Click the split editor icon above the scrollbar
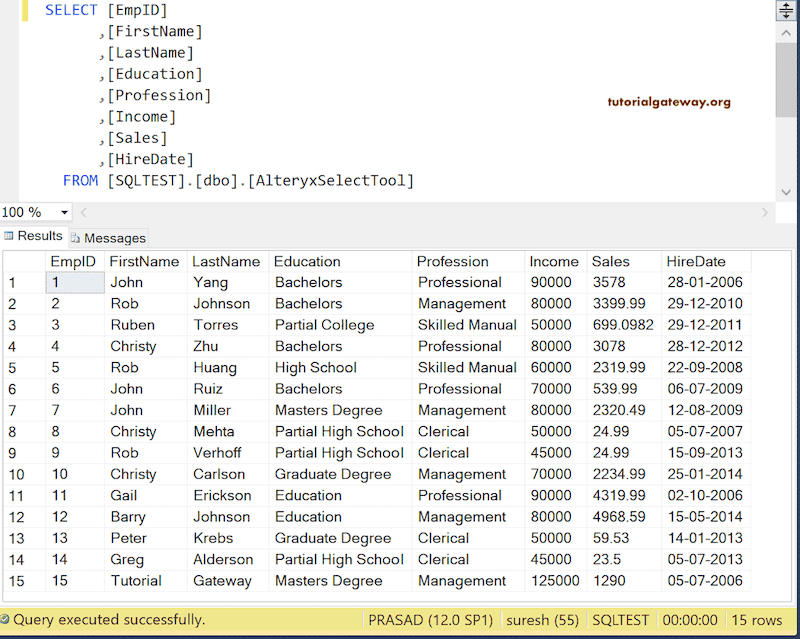 point(786,11)
